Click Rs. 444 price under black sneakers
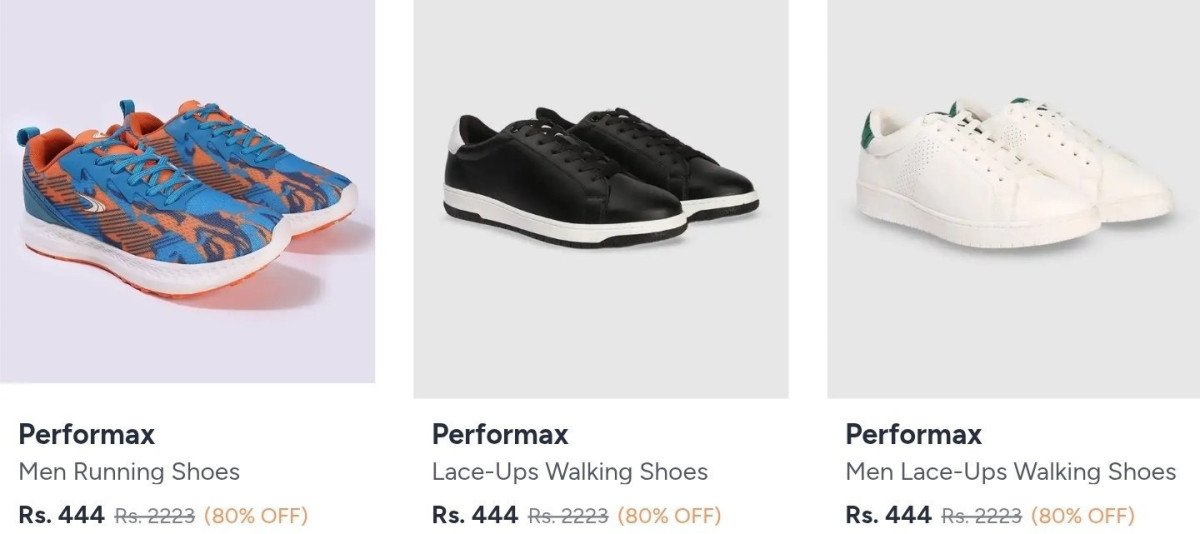Viewport: 1200px width, 534px height. [475, 516]
